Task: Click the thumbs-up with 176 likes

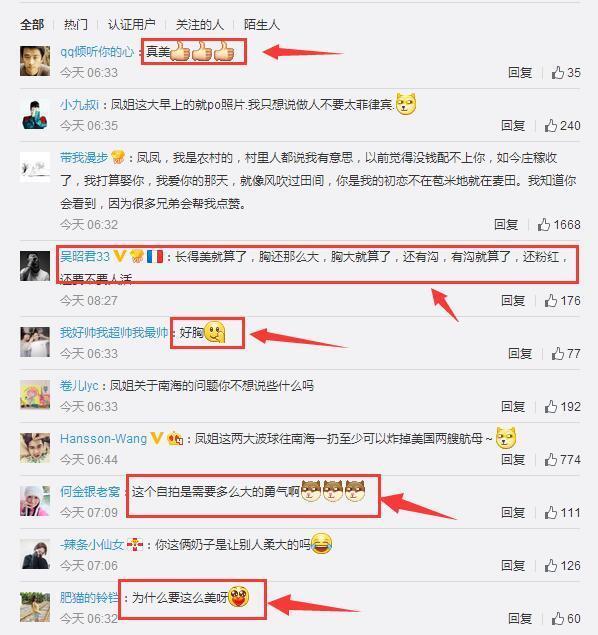Action: pyautogui.click(x=551, y=300)
